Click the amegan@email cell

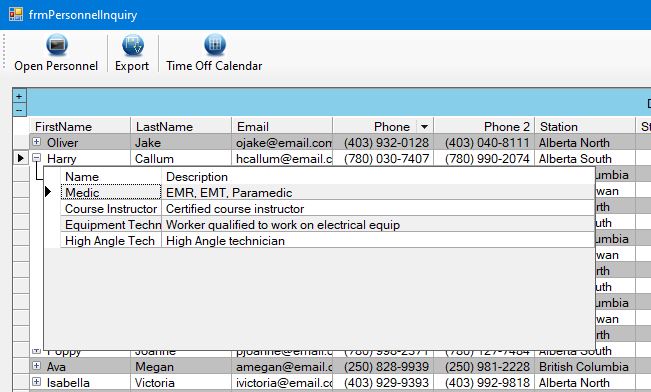(282, 367)
